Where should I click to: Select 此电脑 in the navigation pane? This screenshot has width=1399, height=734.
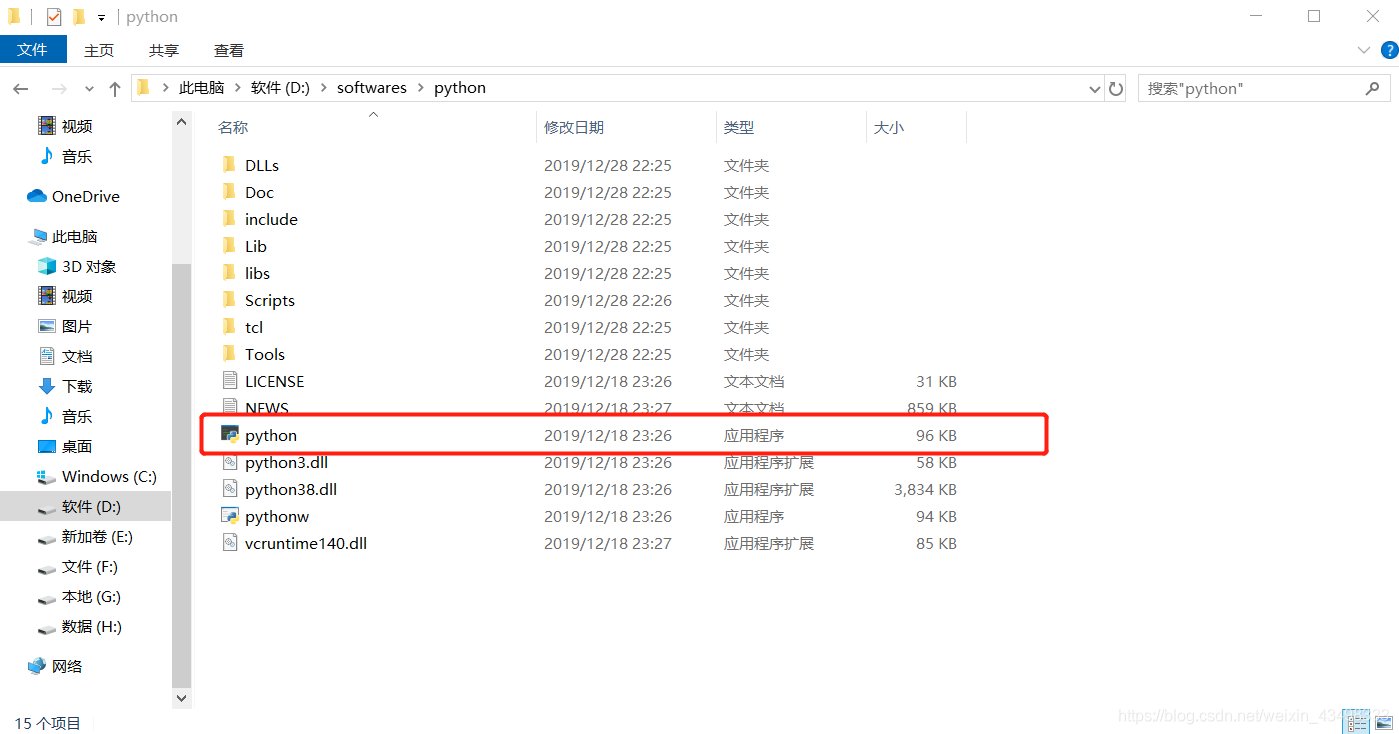[x=75, y=236]
